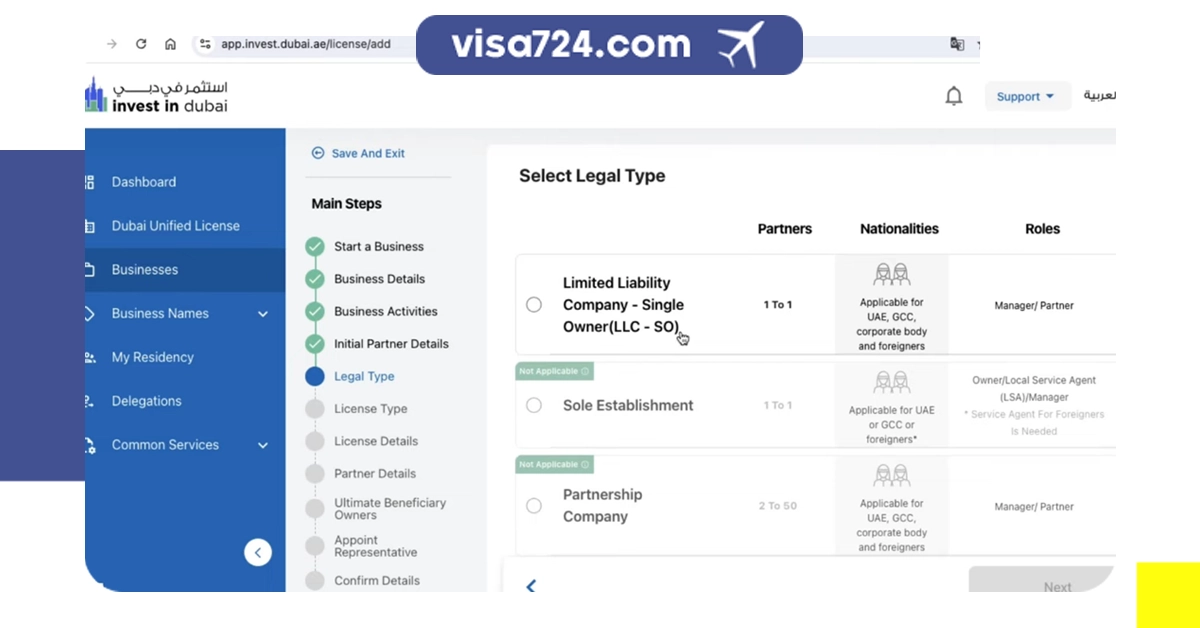Viewport: 1200px width, 628px height.
Task: Click the Next button
Action: [1040, 585]
